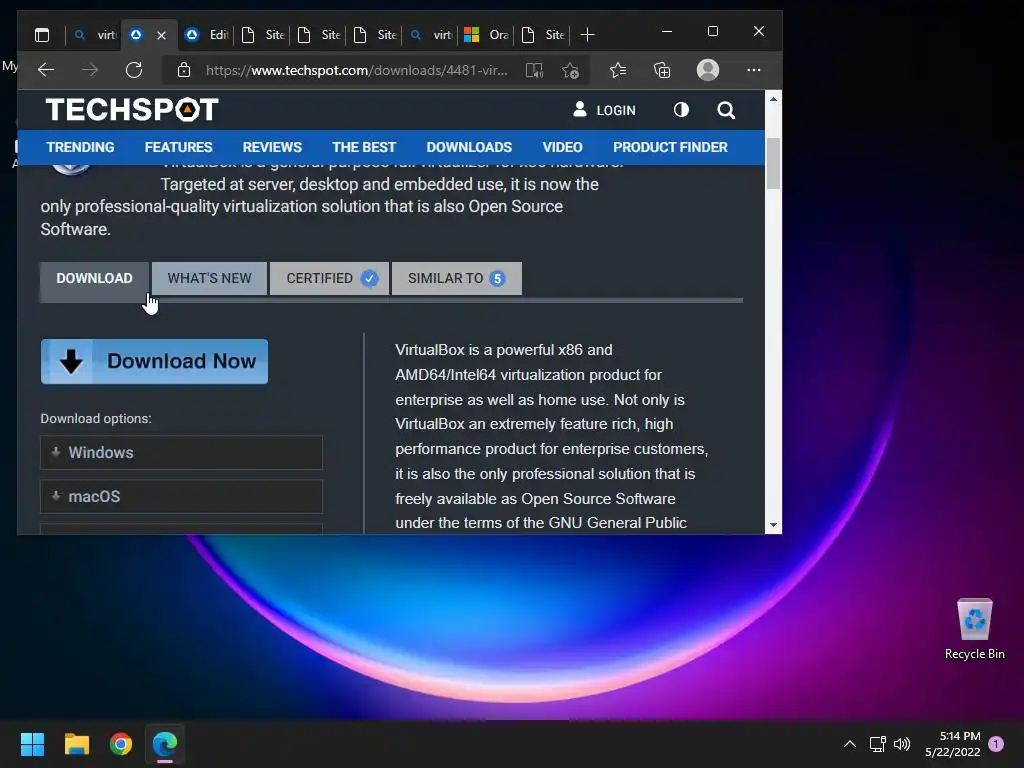Open the FEATURES menu
The width and height of the screenshot is (1024, 768).
(178, 147)
